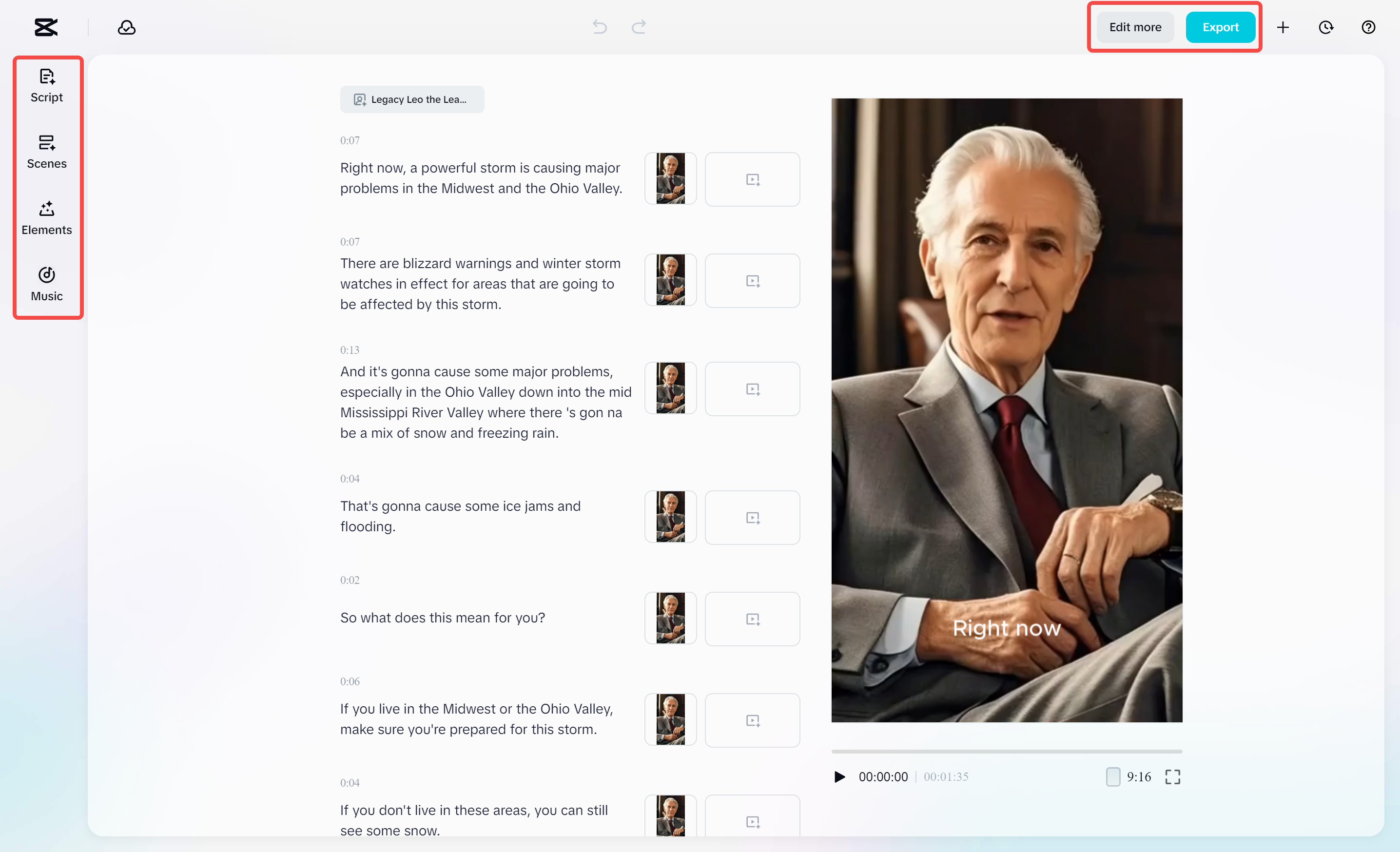Open the history clock icon
Image resolution: width=1400 pixels, height=852 pixels.
[1325, 27]
